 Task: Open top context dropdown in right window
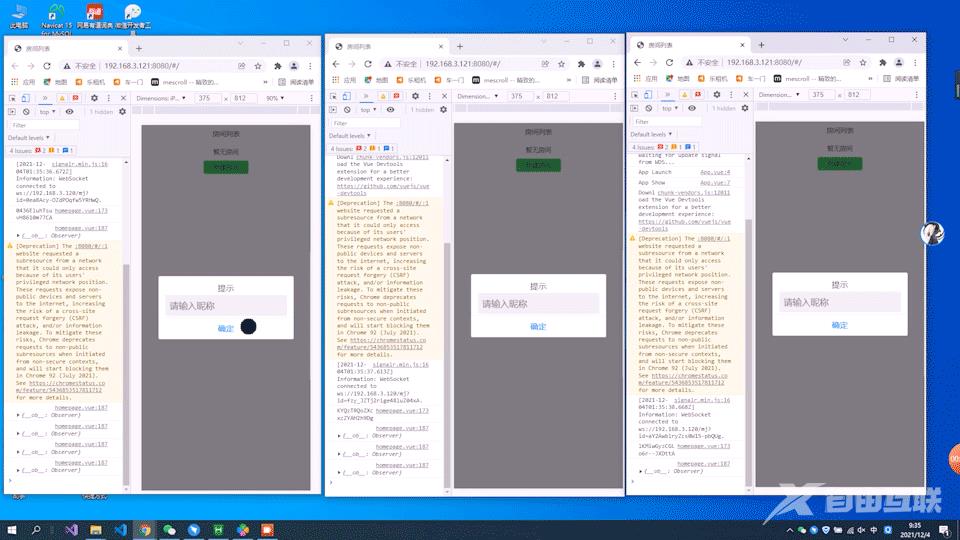click(670, 108)
